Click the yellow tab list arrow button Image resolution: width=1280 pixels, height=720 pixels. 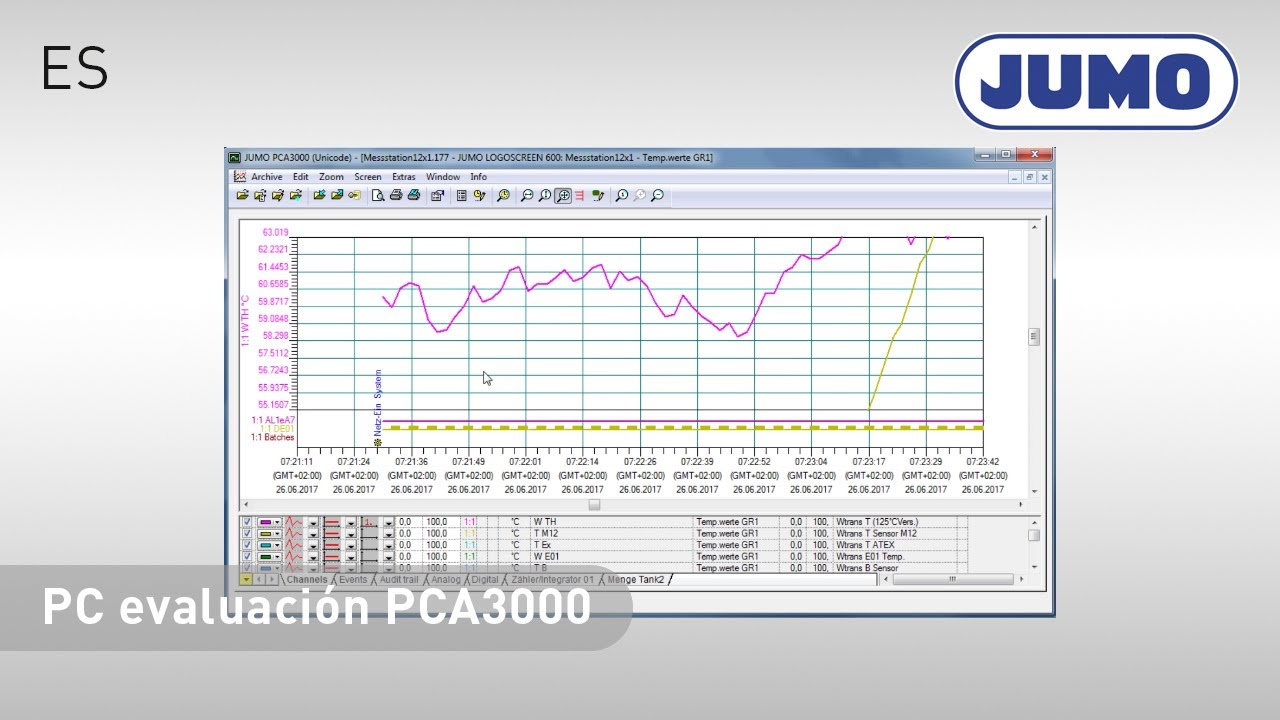click(x=246, y=580)
